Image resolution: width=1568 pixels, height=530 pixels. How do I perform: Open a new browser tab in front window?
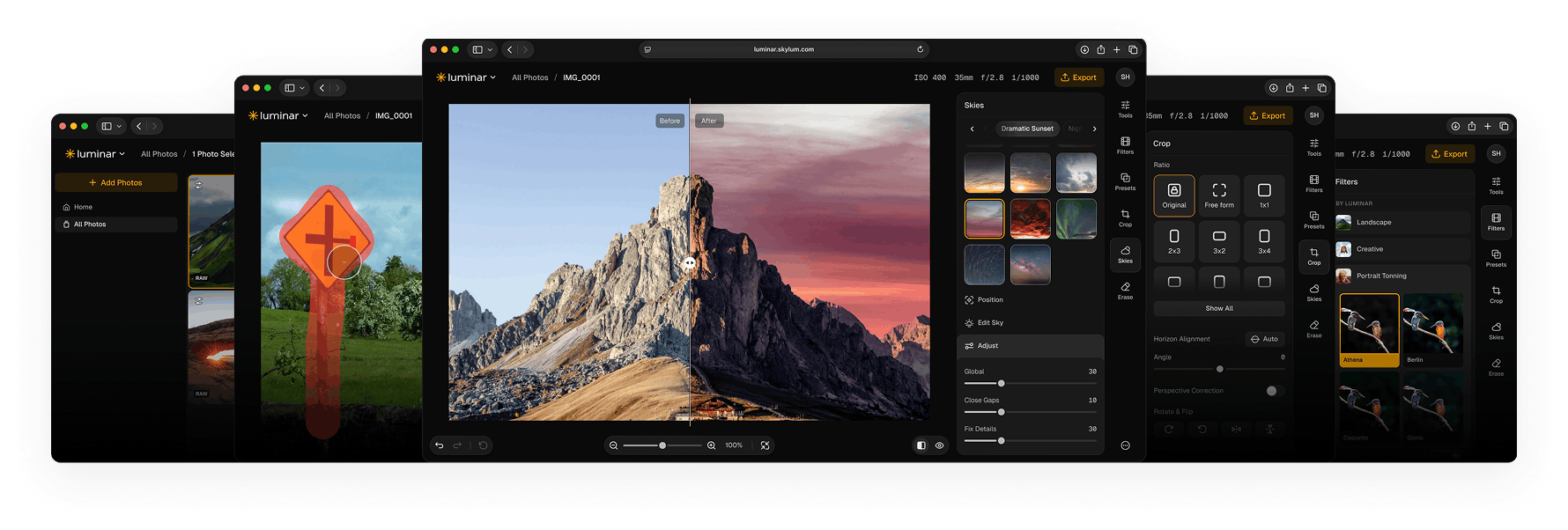point(1116,49)
